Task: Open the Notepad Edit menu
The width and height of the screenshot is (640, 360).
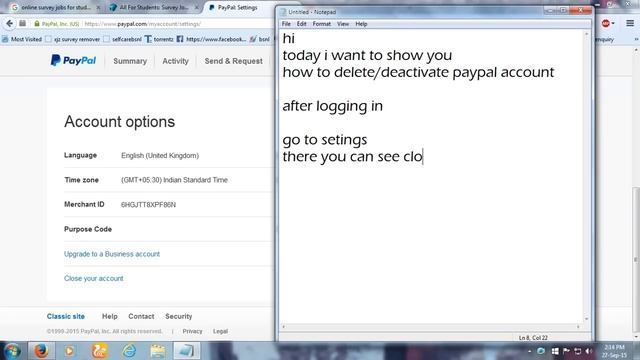Action: click(x=301, y=24)
